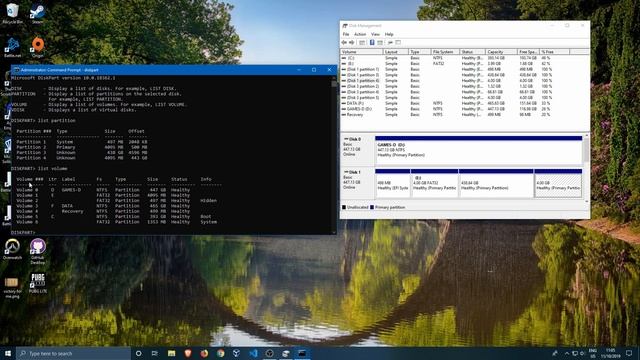This screenshot has height=360, width=640.
Task: Open the Windows Start menu
Action: 8,353
